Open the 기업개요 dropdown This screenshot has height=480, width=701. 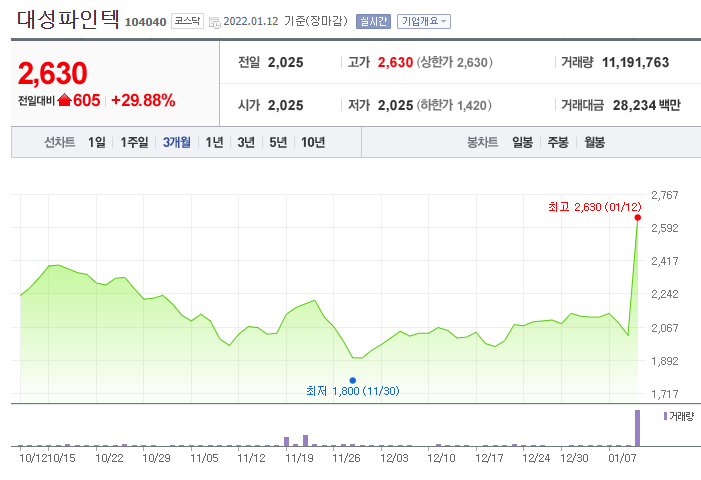tap(423, 21)
